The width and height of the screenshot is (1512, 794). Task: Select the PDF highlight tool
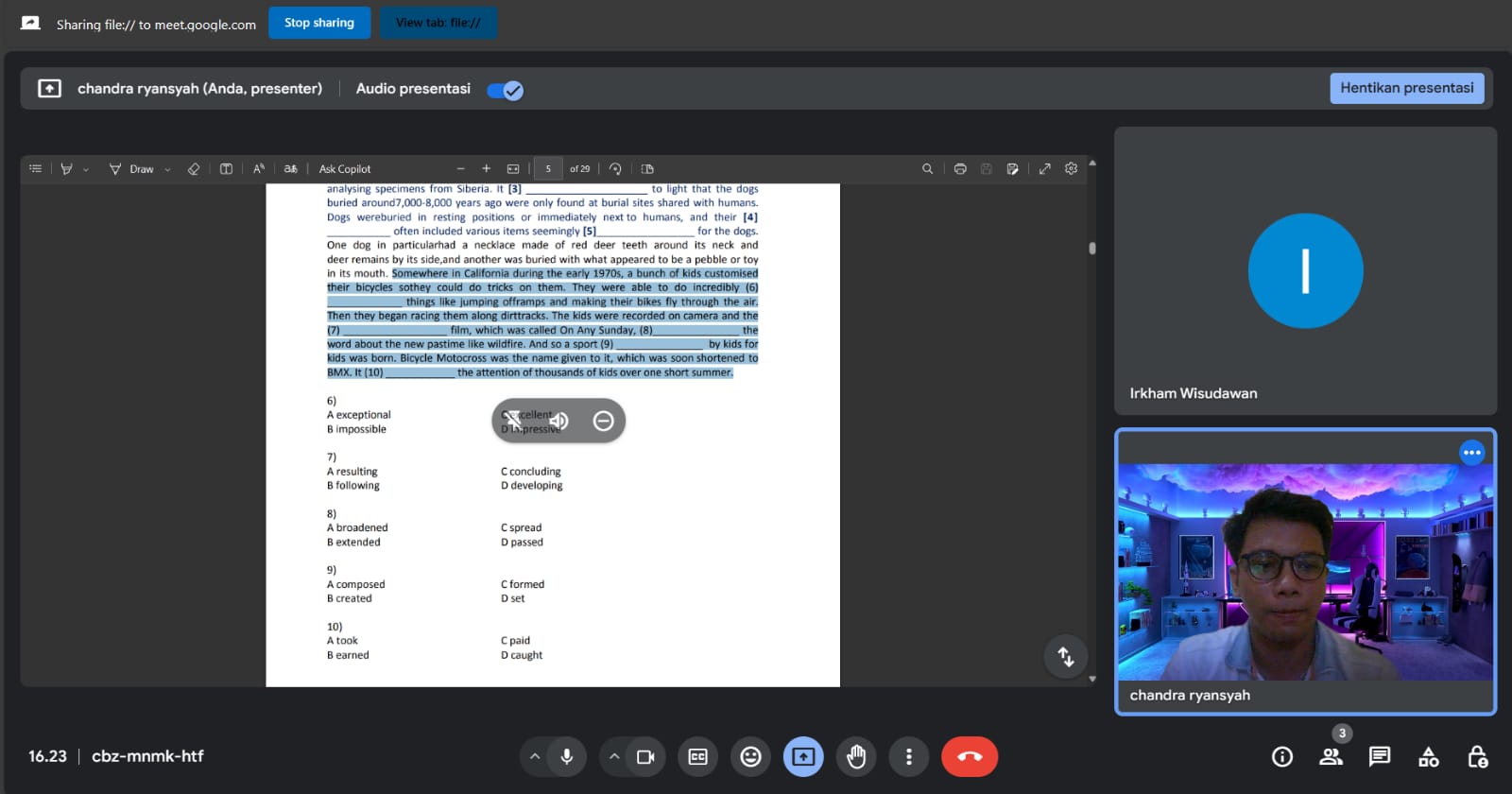pyautogui.click(x=66, y=168)
